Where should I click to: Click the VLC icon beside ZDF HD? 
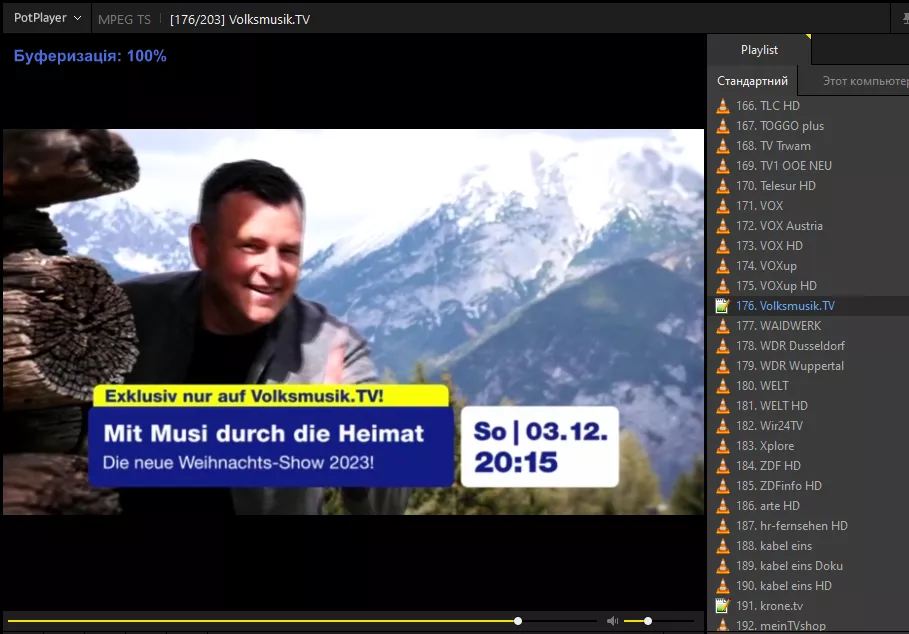722,465
